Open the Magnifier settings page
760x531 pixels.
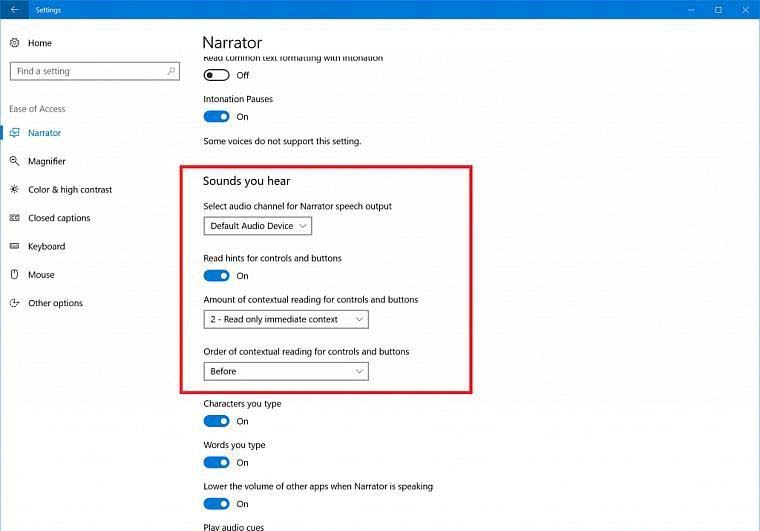pyautogui.click(x=47, y=161)
